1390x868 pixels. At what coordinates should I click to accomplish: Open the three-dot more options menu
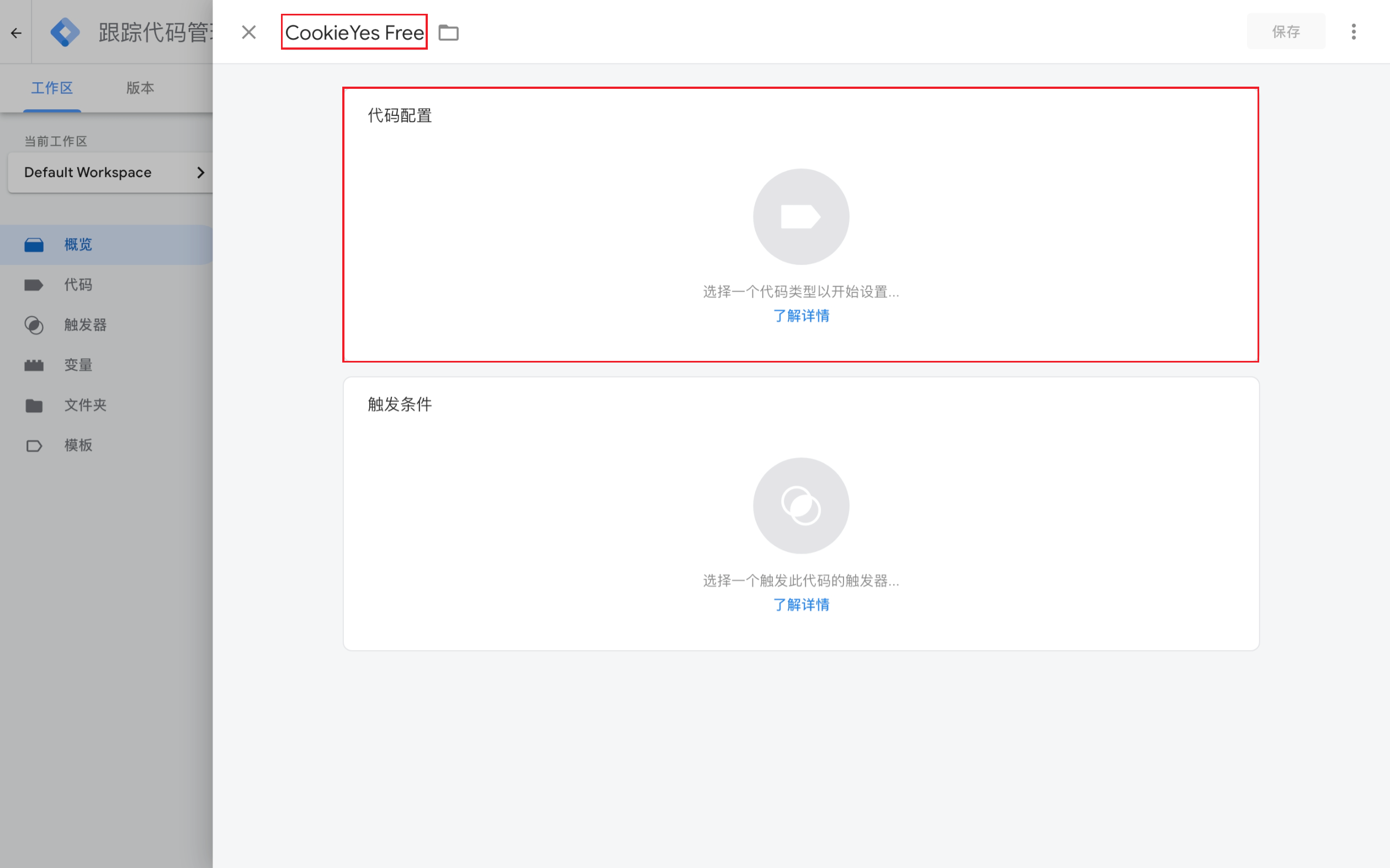[x=1353, y=31]
